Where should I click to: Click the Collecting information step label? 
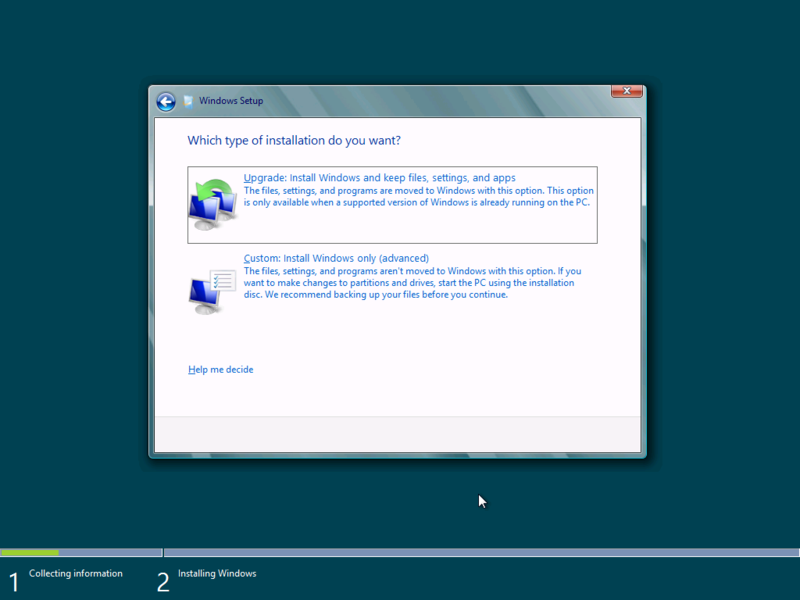(x=76, y=573)
